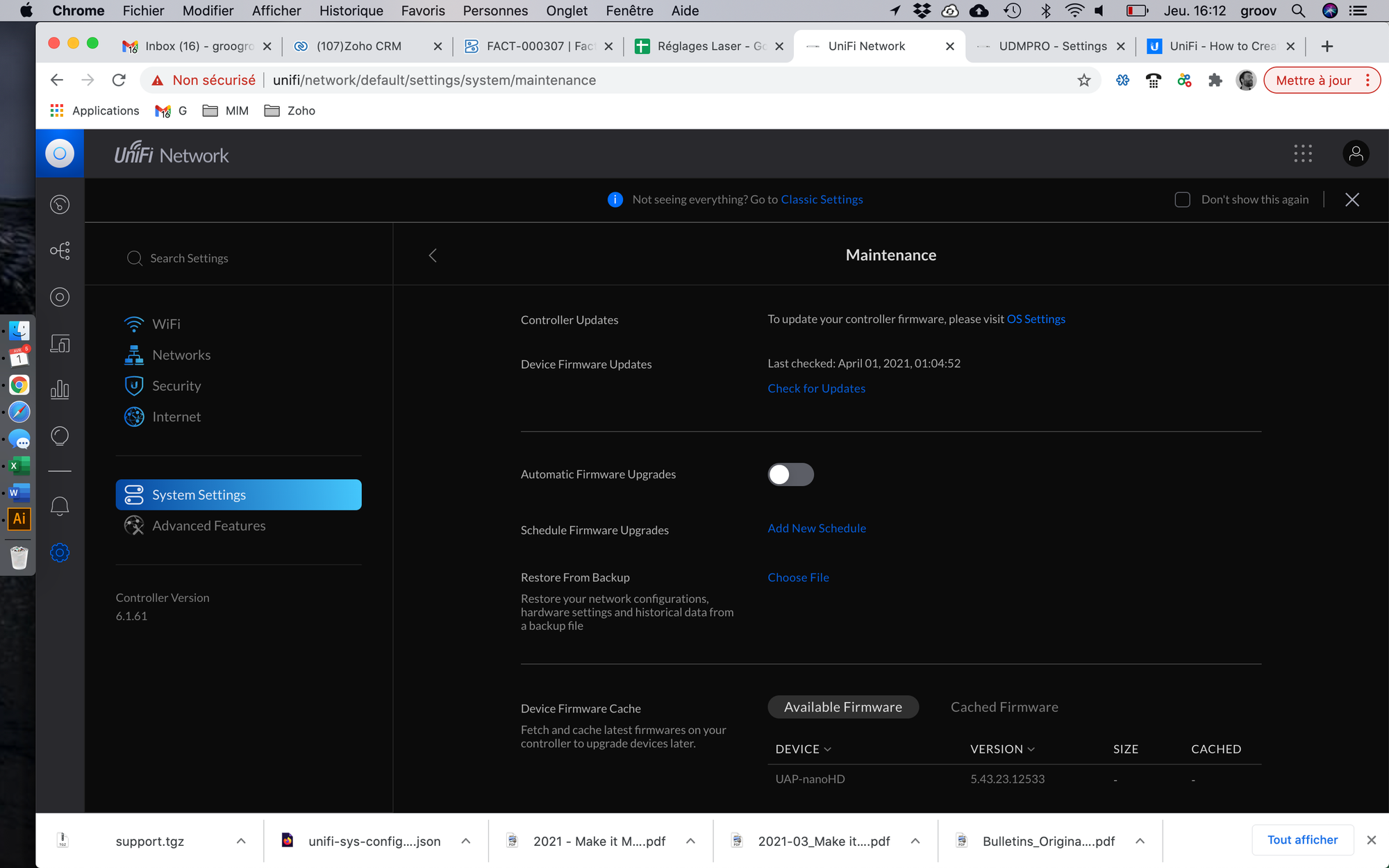Open the user account profile icon

(1355, 153)
